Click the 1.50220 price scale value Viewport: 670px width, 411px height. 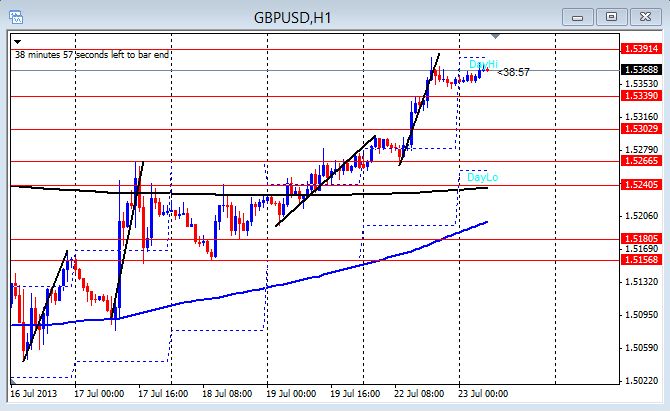(x=641, y=381)
